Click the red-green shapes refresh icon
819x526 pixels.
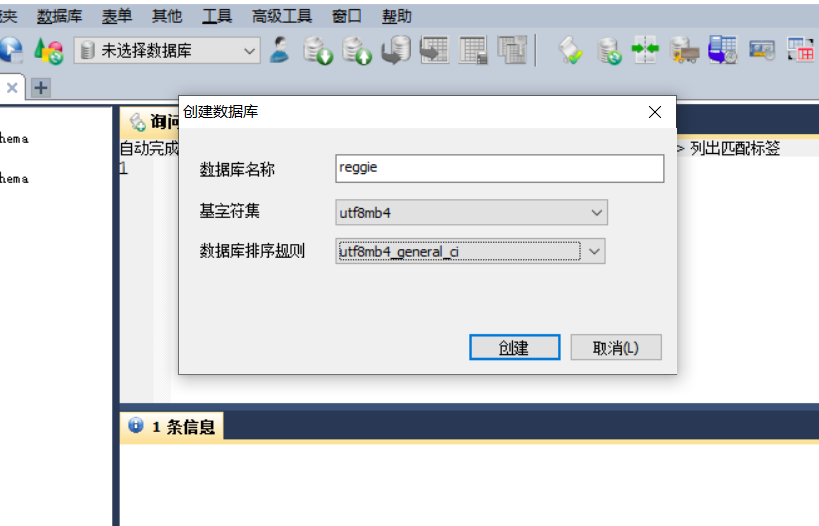49,51
